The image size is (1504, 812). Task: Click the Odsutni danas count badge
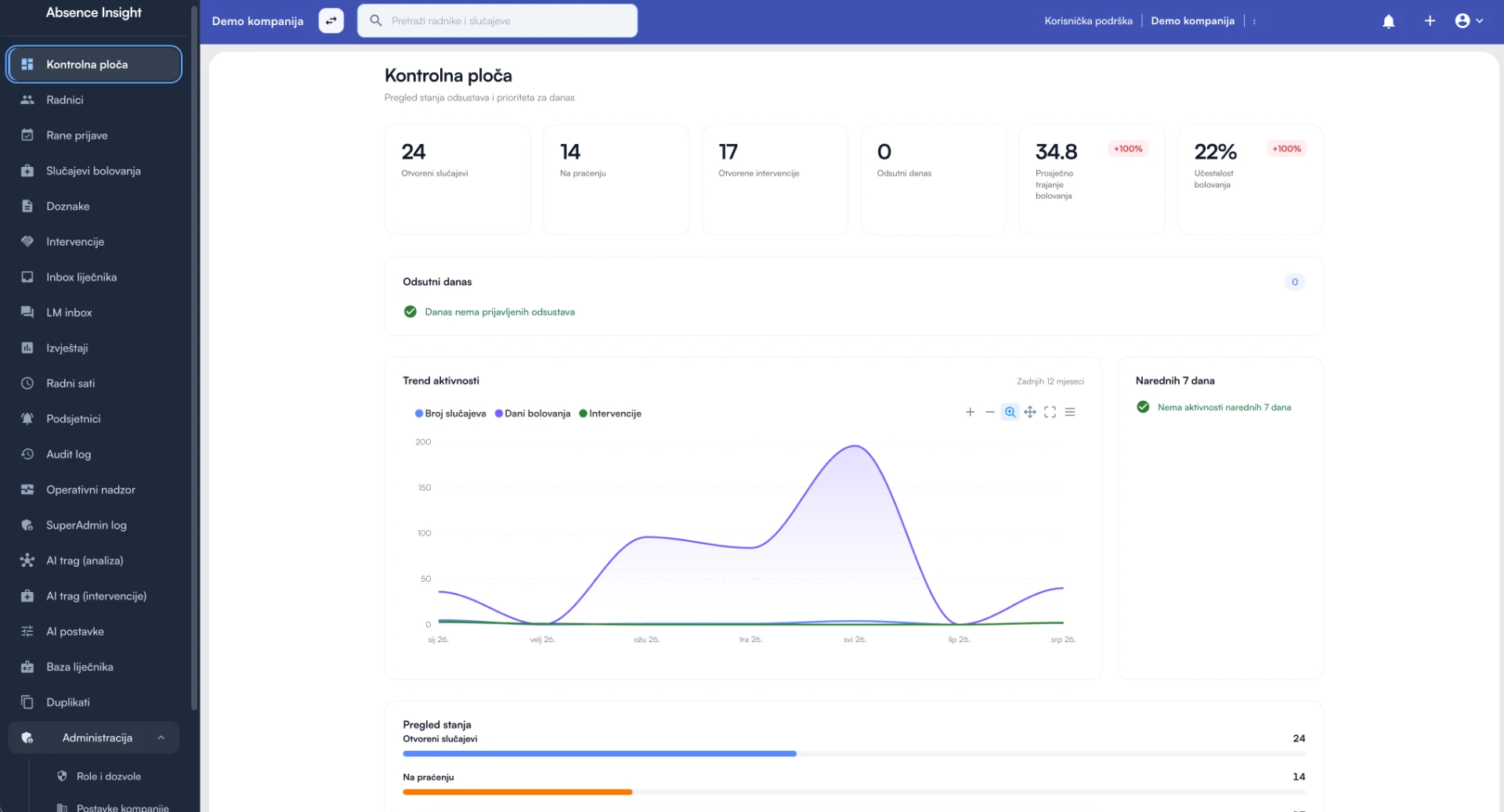pyautogui.click(x=1294, y=282)
